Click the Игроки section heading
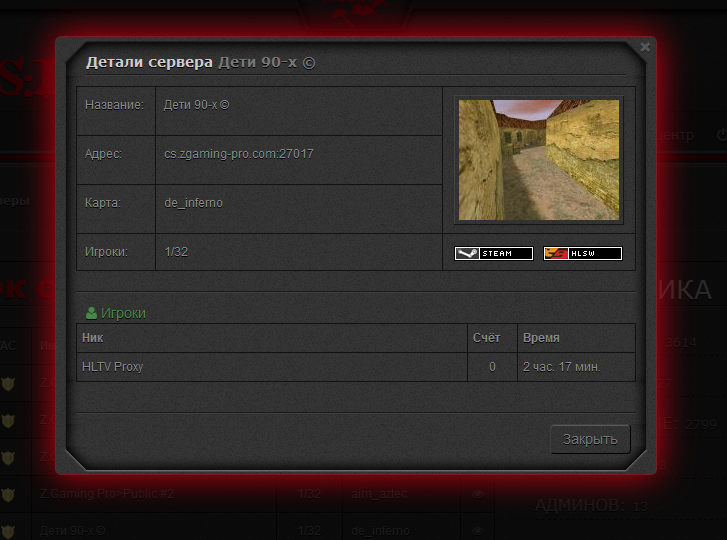 [123, 313]
